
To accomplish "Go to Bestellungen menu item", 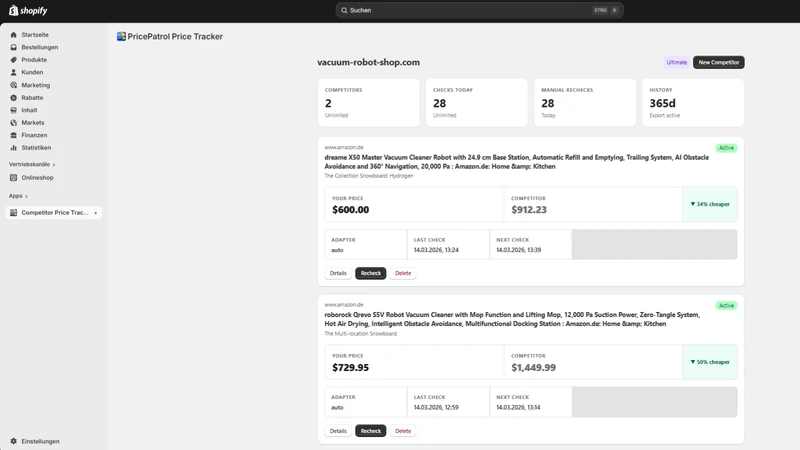I will (x=40, y=47).
